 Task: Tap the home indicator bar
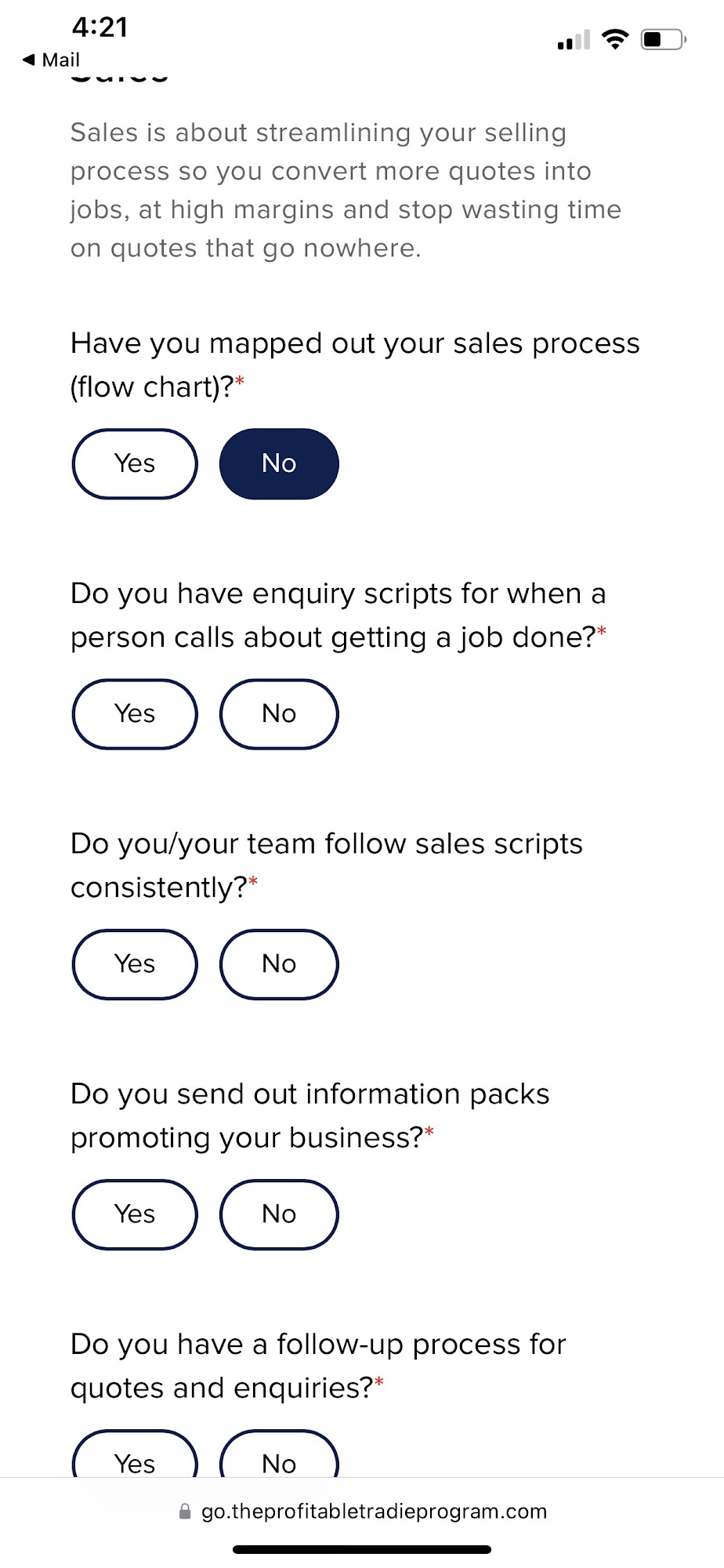click(362, 1549)
